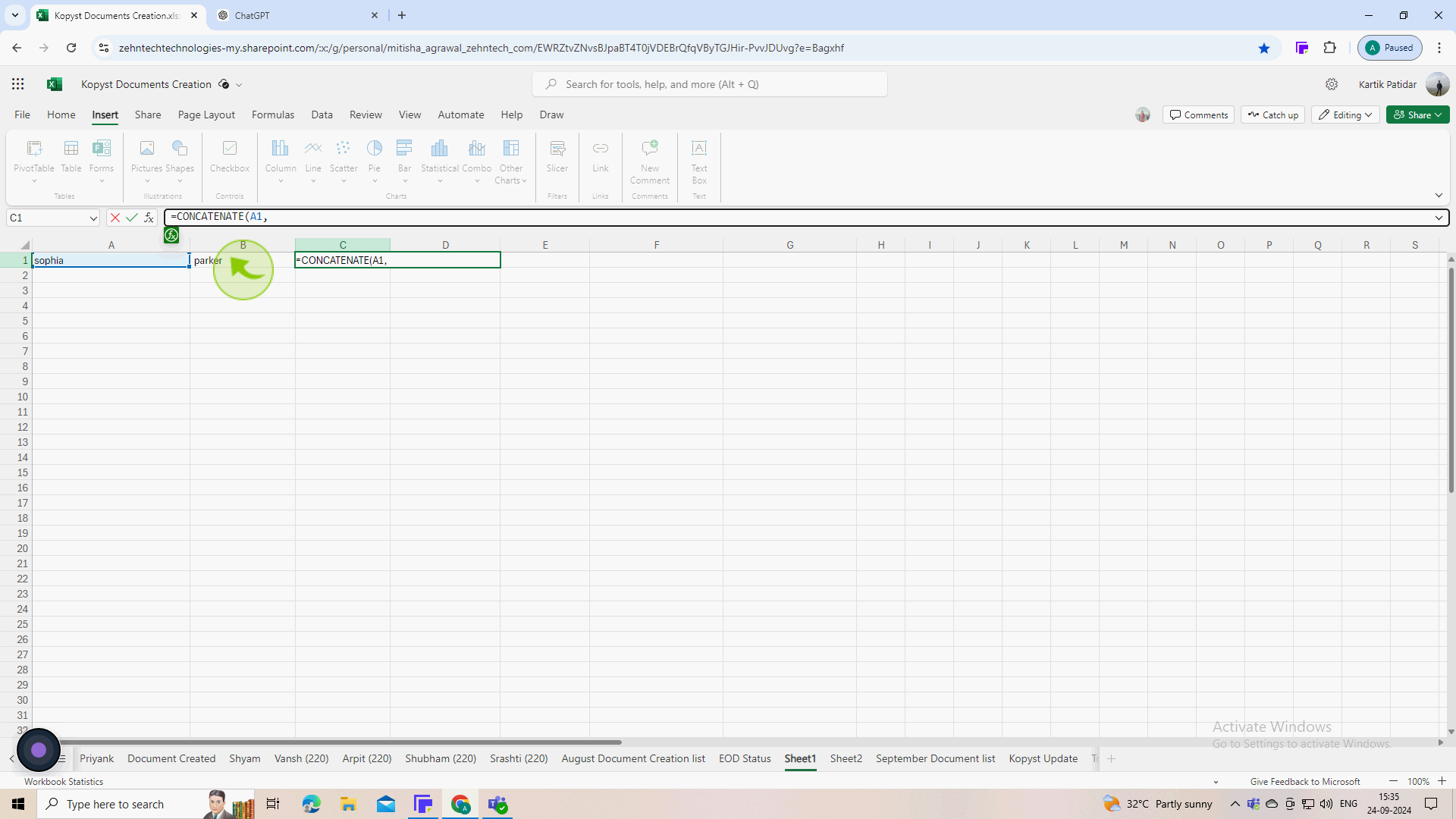Click the 100% zoom level
Screen dimensions: 1456x819
(x=1418, y=781)
